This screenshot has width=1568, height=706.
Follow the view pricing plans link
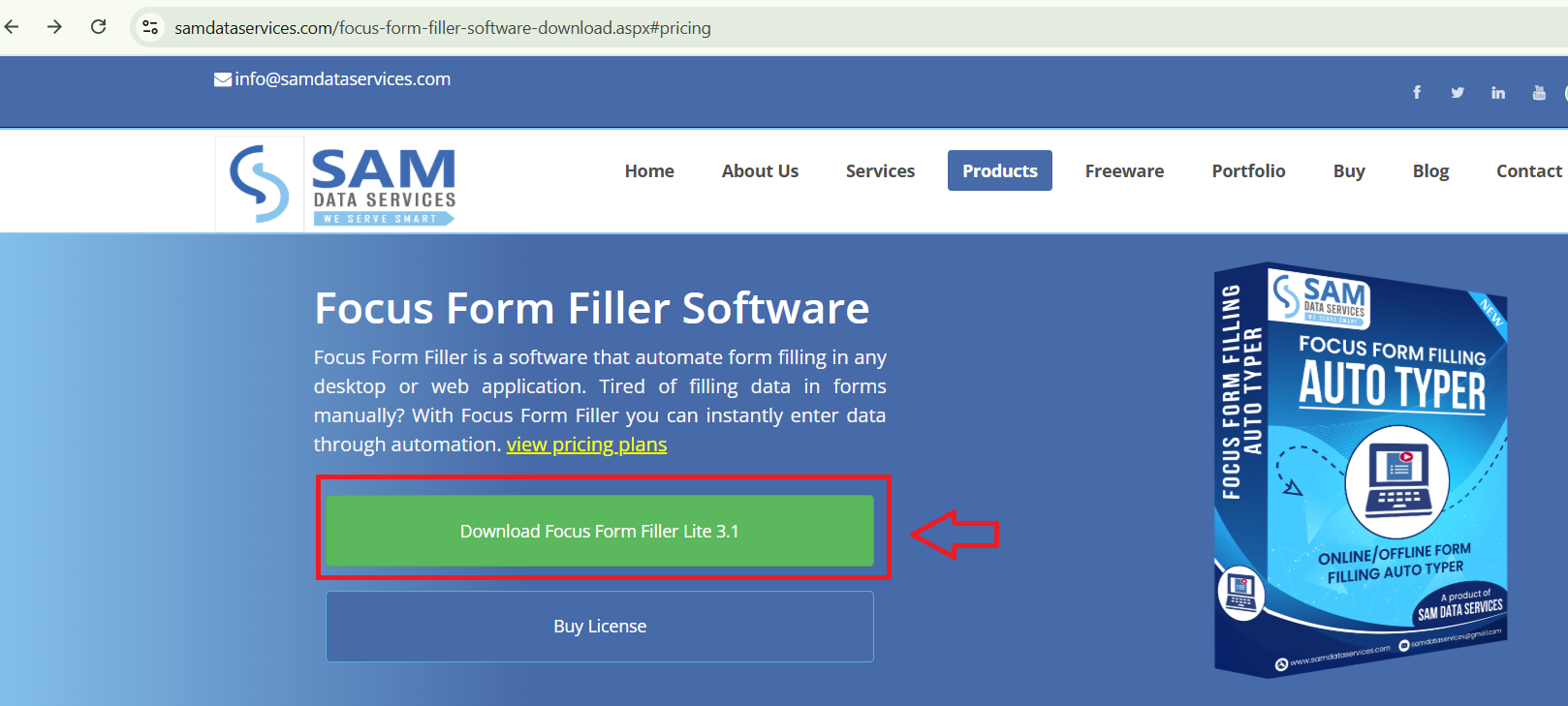point(586,445)
